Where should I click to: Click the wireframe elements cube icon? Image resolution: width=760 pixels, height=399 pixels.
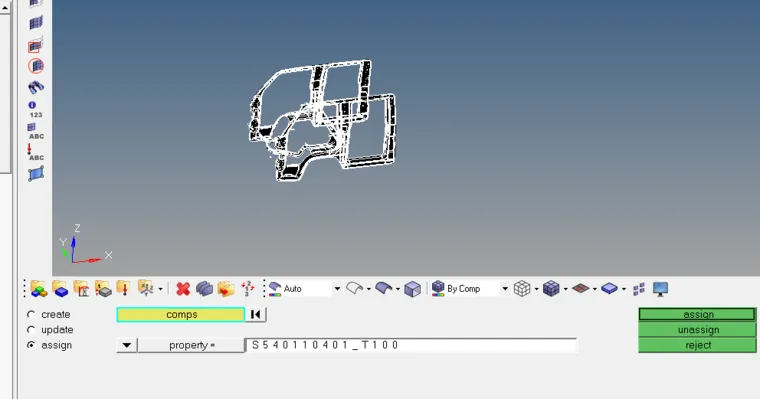pyautogui.click(x=522, y=289)
